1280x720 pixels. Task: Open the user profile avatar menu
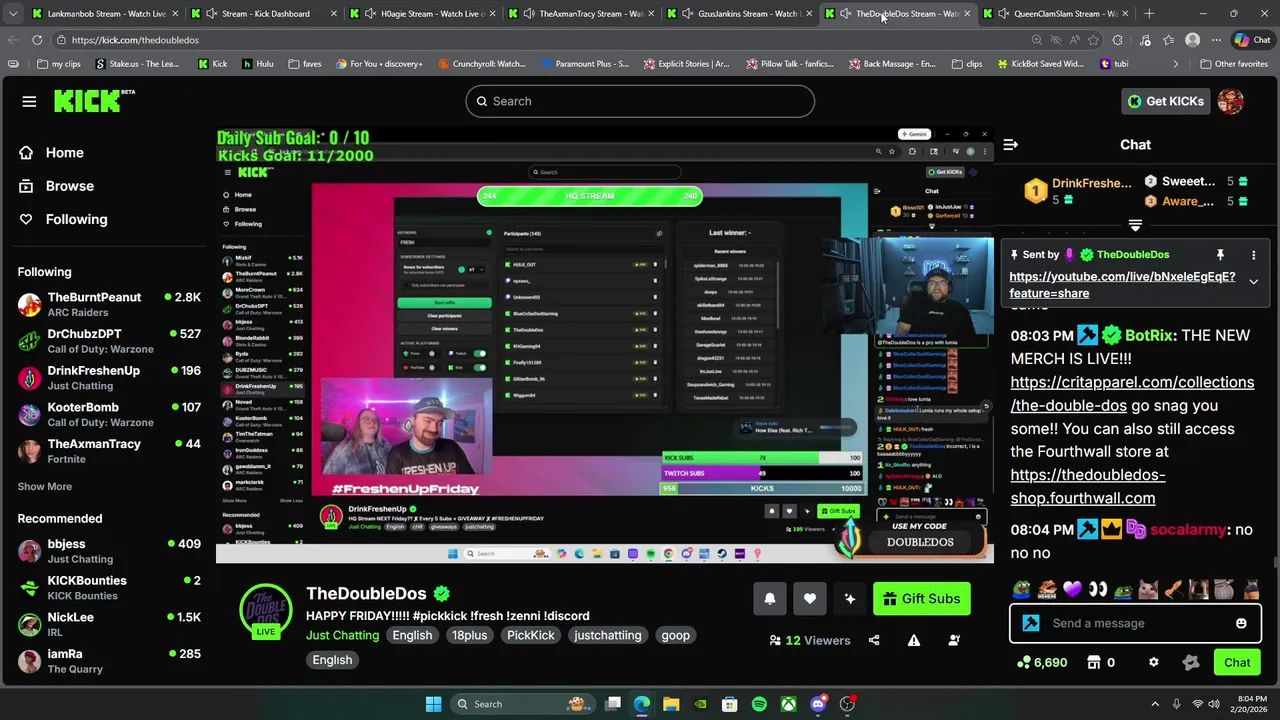point(1231,101)
